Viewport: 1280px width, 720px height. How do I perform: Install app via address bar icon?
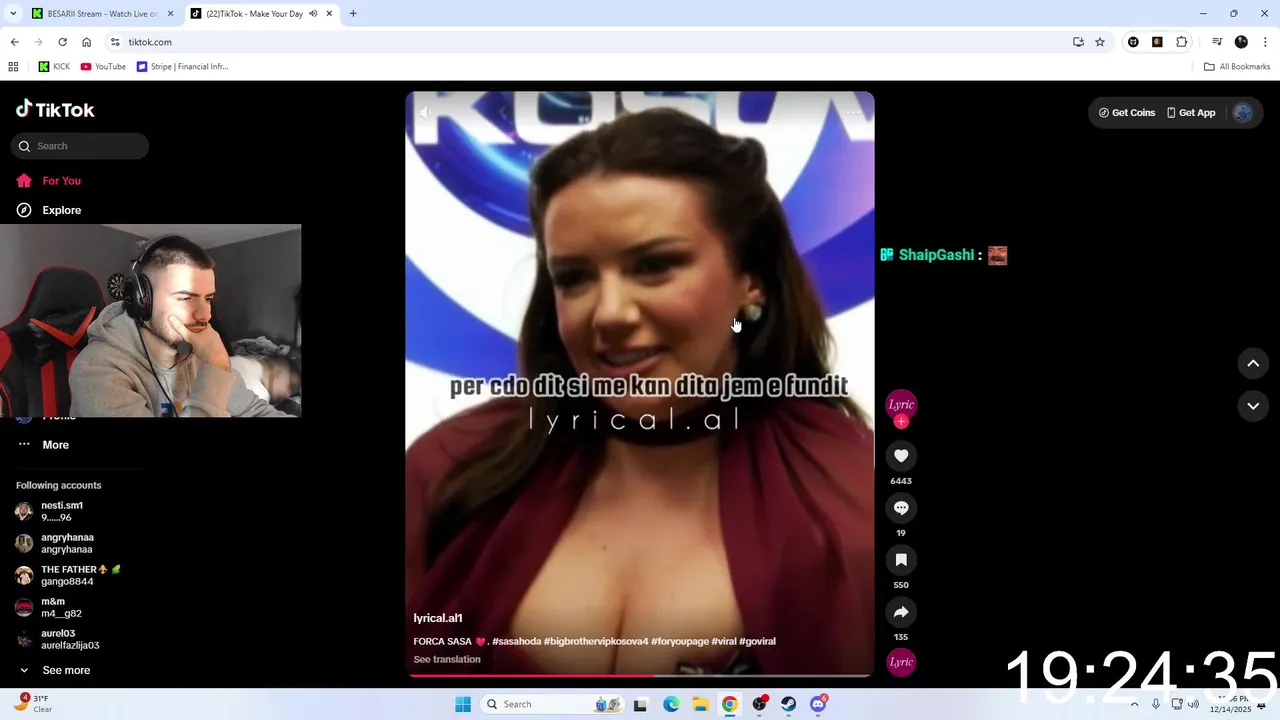(x=1078, y=42)
